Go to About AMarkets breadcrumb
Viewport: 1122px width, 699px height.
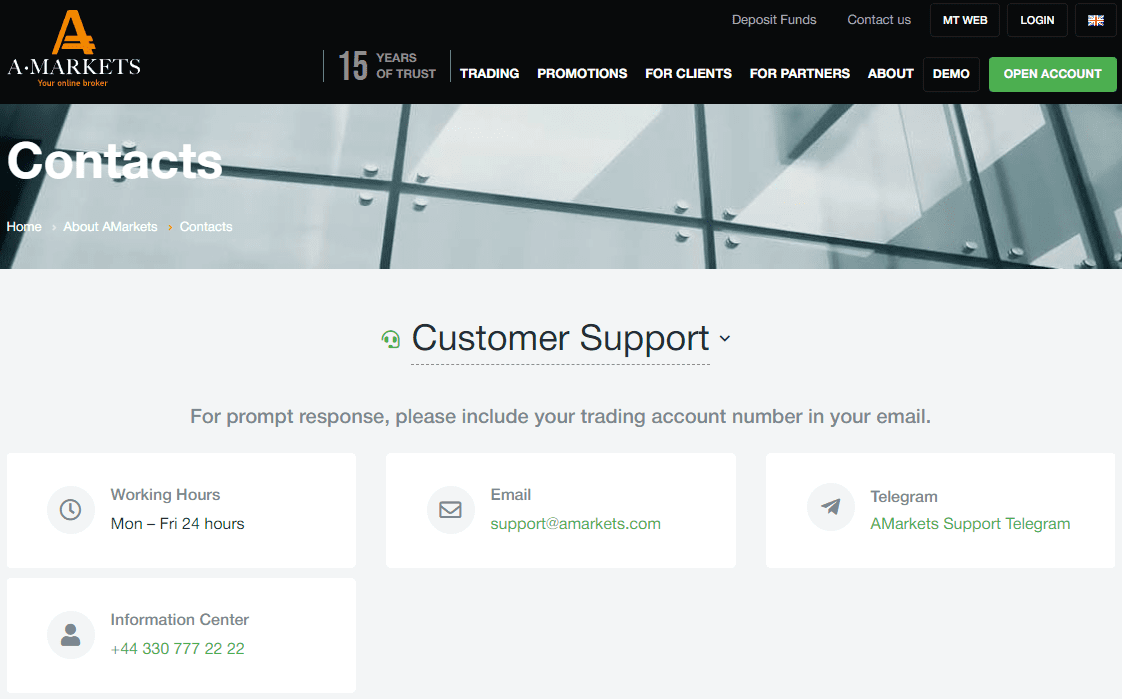click(x=110, y=227)
